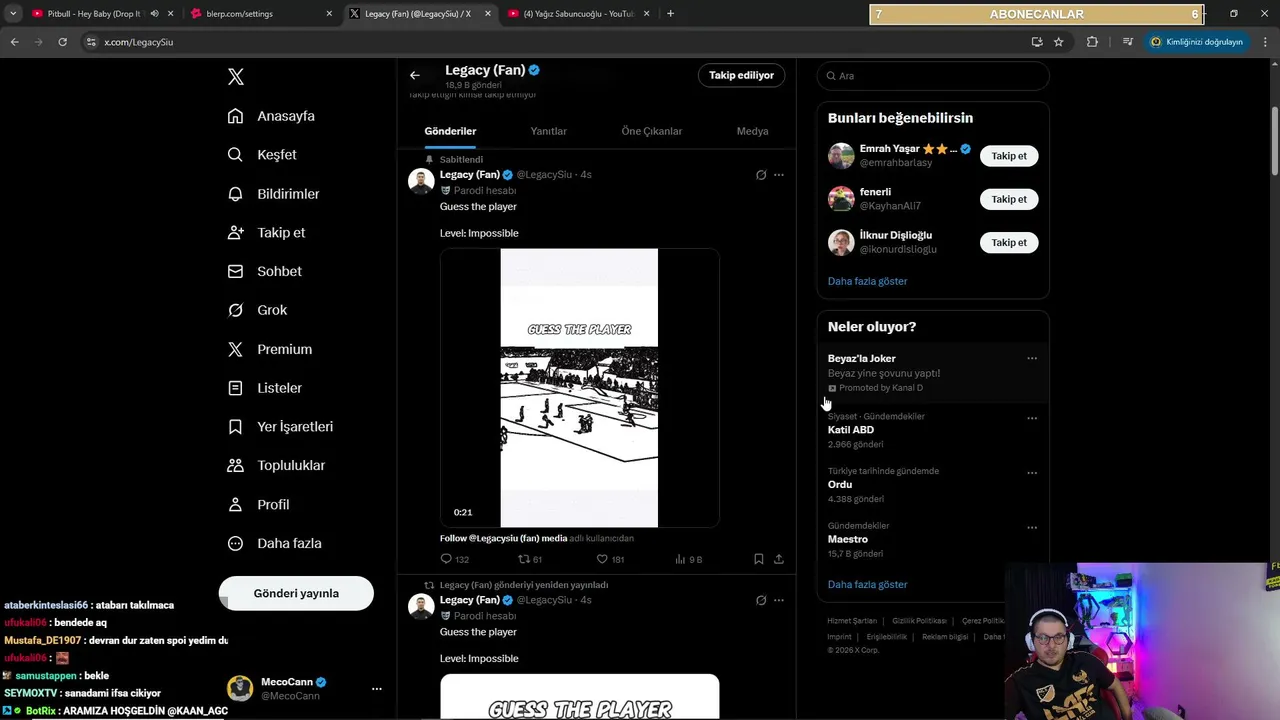Follow Emrah Yaşar

click(x=1009, y=156)
